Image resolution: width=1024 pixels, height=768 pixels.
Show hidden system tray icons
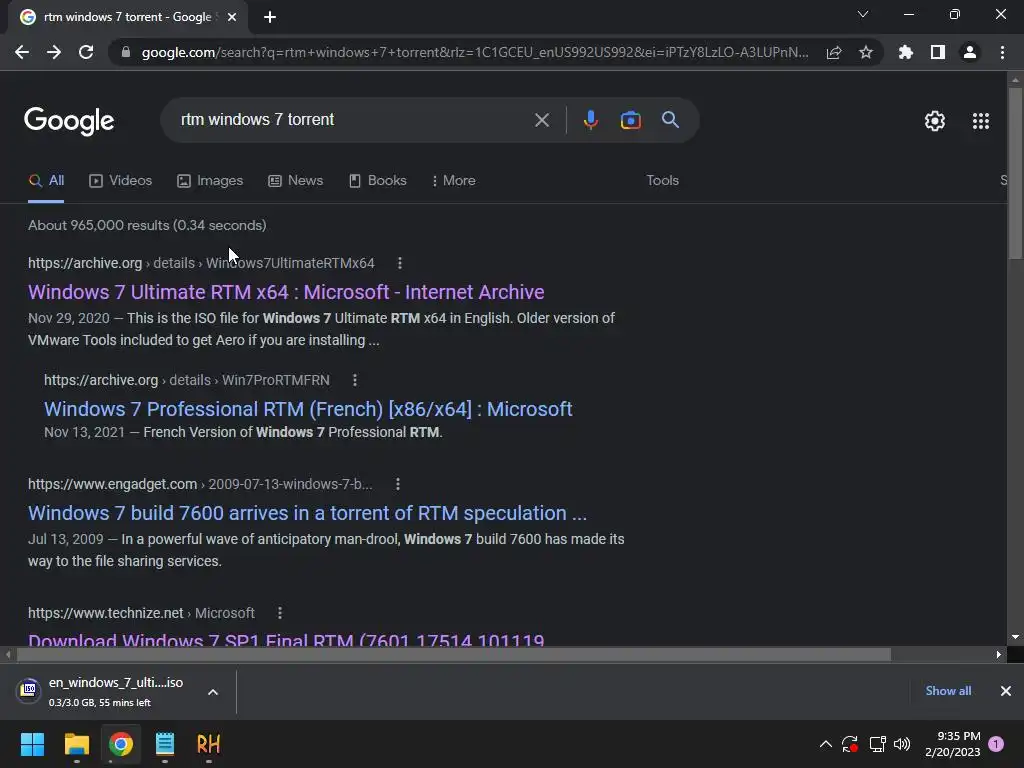click(x=825, y=744)
